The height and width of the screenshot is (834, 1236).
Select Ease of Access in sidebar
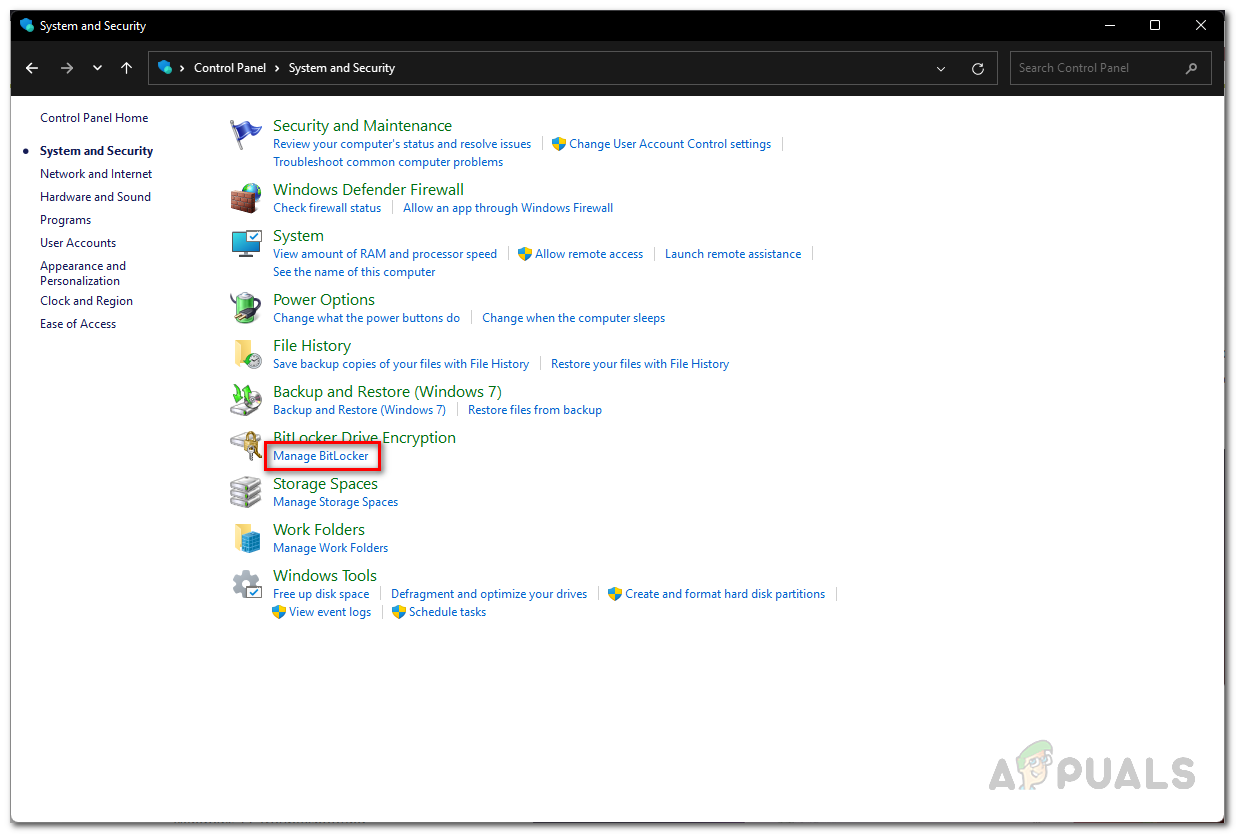(78, 324)
